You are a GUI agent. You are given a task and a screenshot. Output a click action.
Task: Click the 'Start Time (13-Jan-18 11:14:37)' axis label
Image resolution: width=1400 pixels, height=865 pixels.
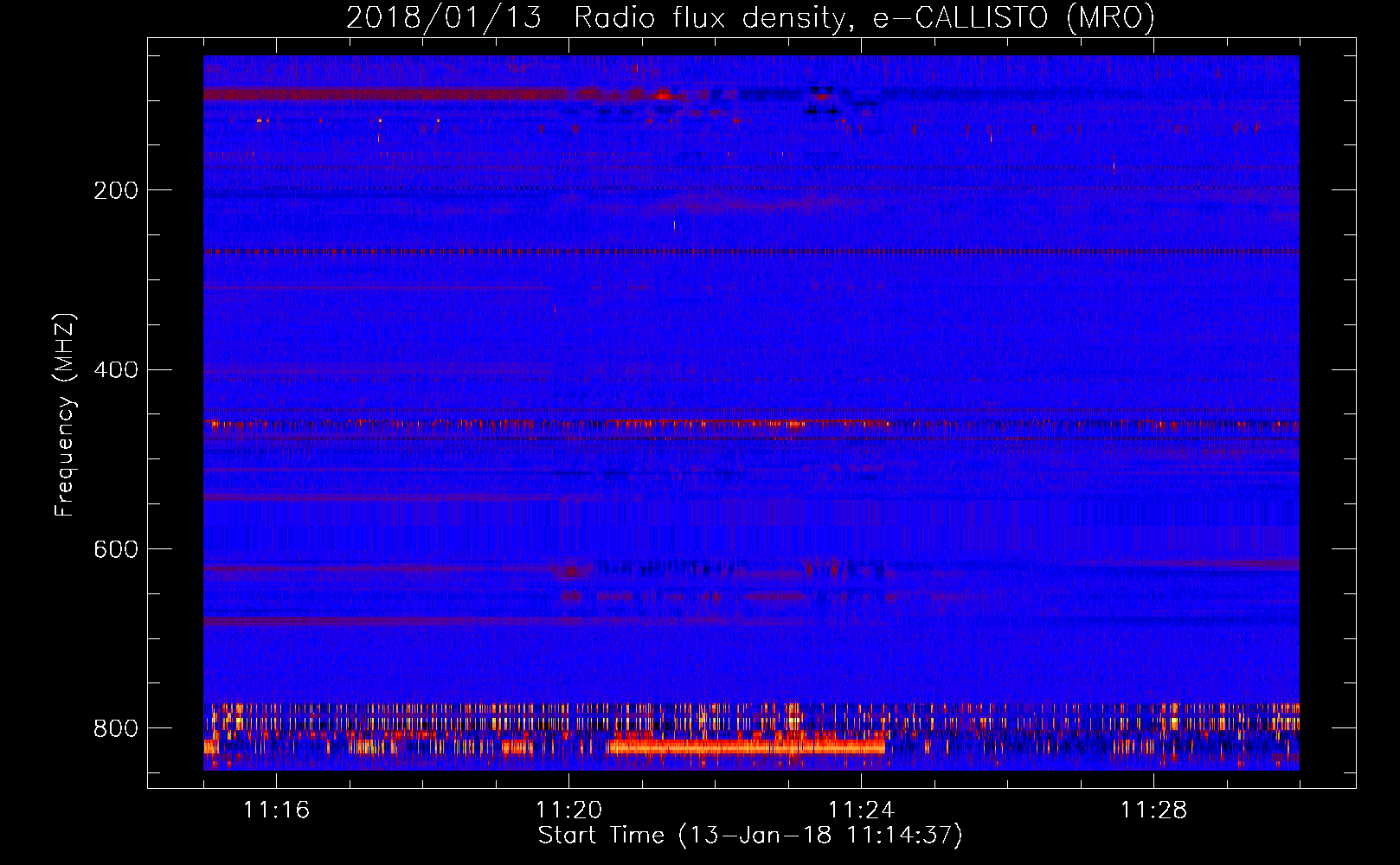click(x=750, y=836)
